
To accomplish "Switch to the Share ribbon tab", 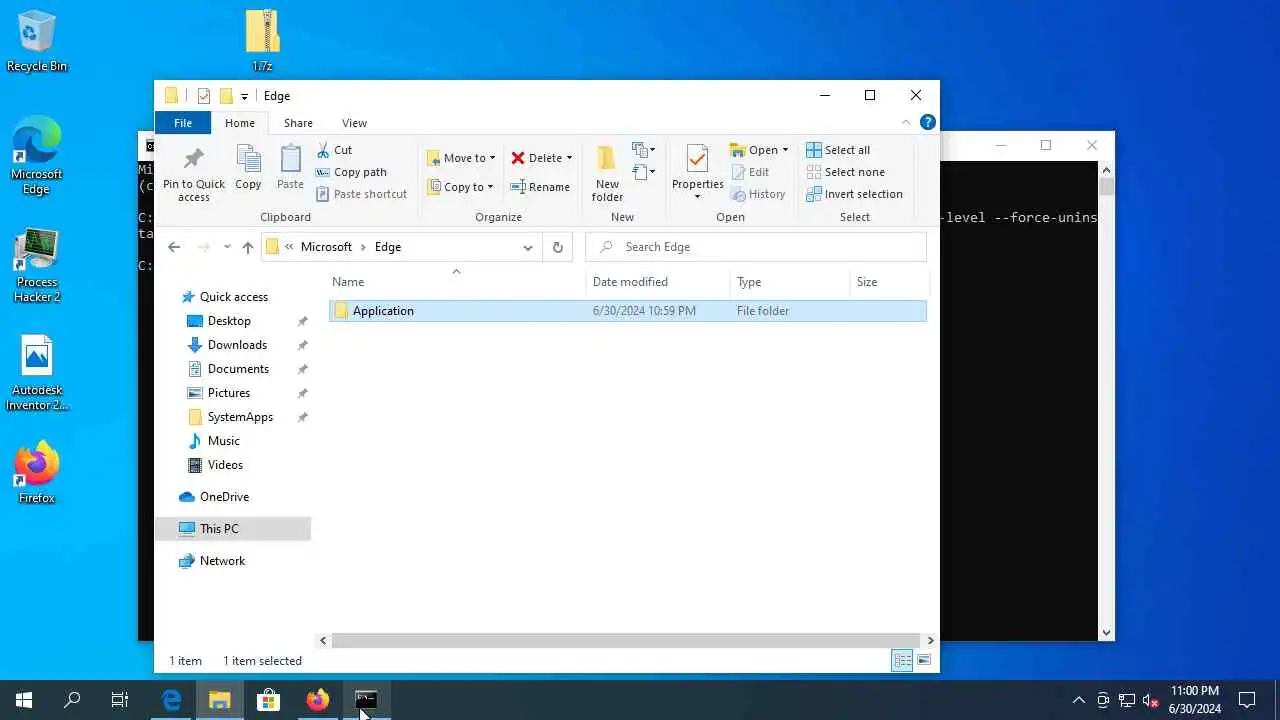I will tap(298, 123).
